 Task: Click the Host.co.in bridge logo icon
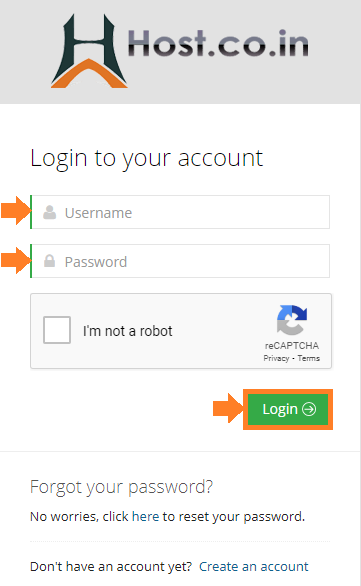click(x=89, y=51)
